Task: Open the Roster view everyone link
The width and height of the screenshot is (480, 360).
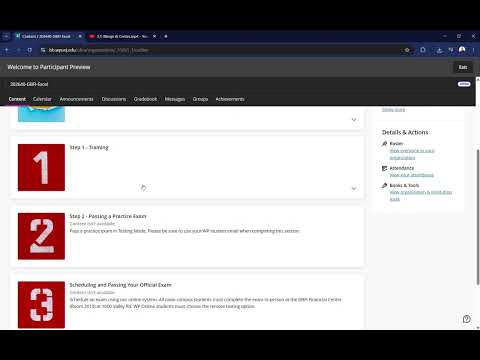Action: (x=412, y=154)
